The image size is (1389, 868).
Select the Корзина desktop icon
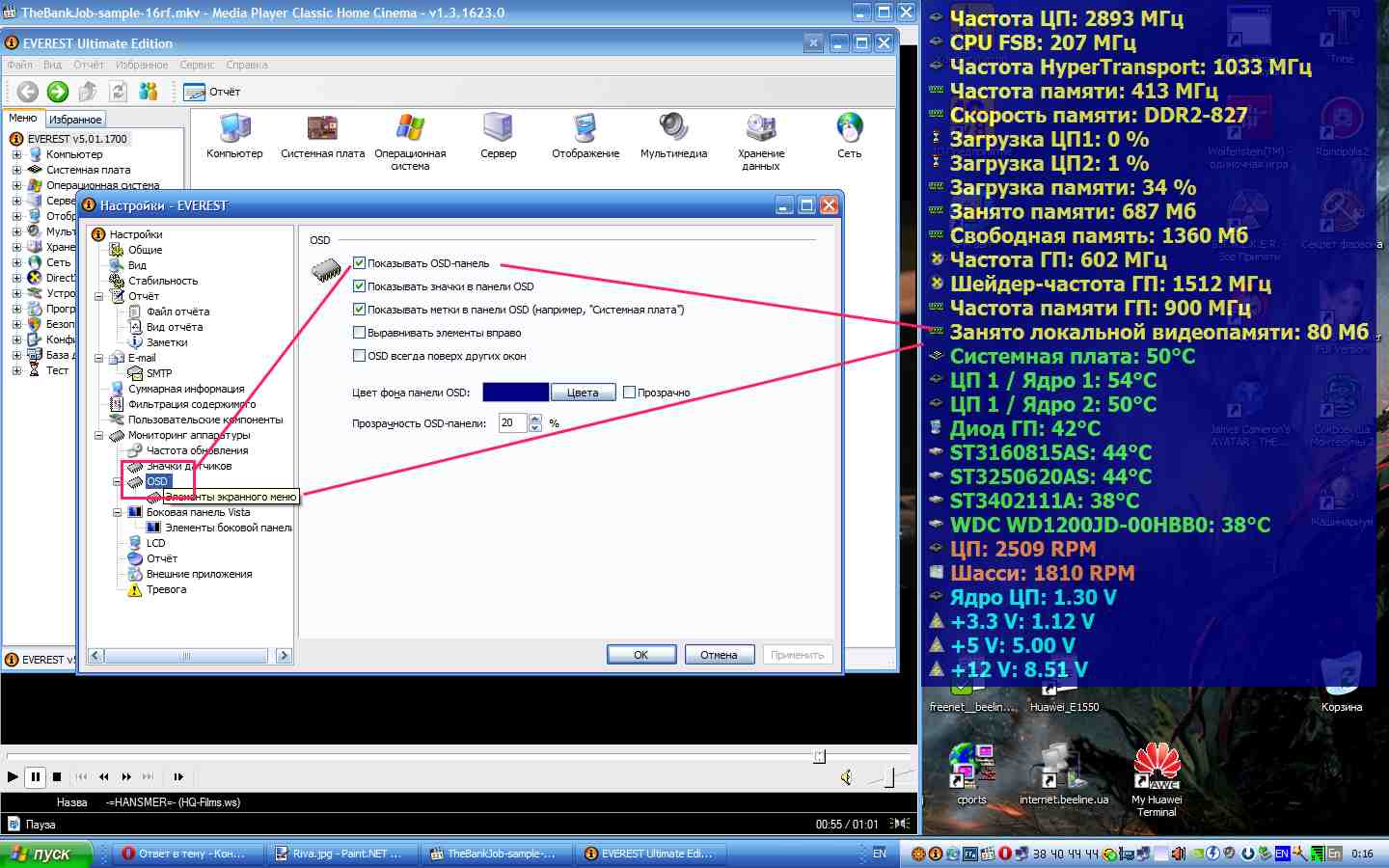pos(1342,685)
